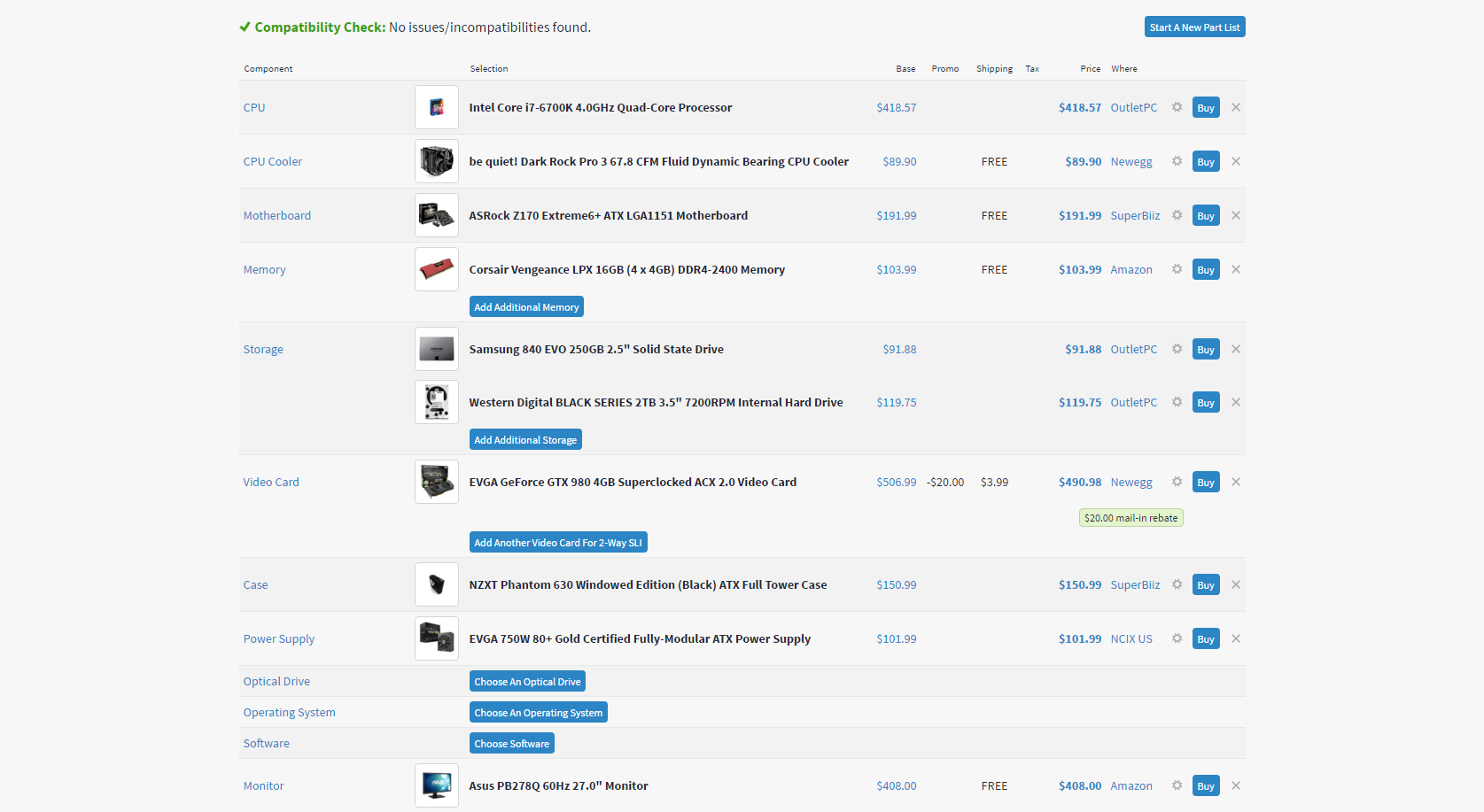The image size is (1484, 812).
Task: Remove the Samsung 840 EVO SSD from list
Action: 1236,349
